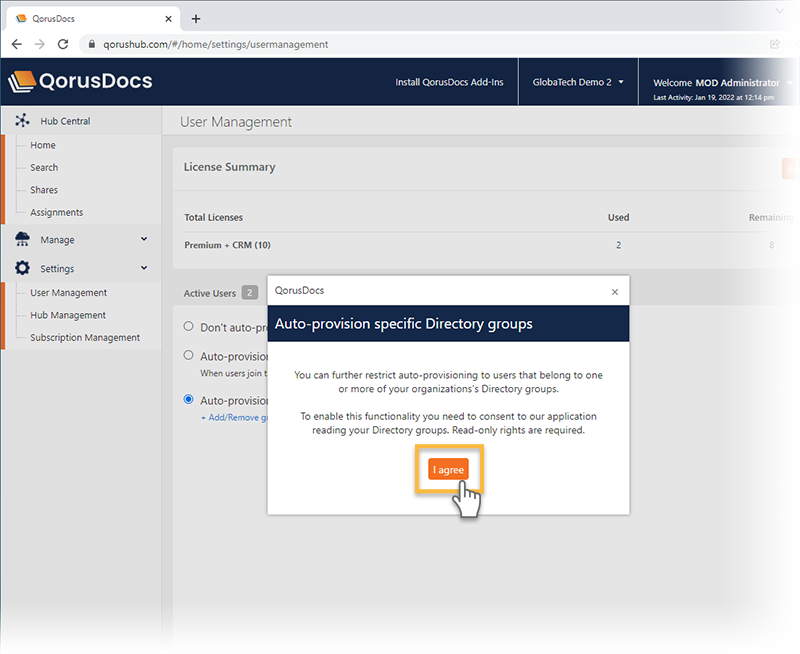Click the Hub Central network icon
The height and width of the screenshot is (654, 800).
[22, 121]
